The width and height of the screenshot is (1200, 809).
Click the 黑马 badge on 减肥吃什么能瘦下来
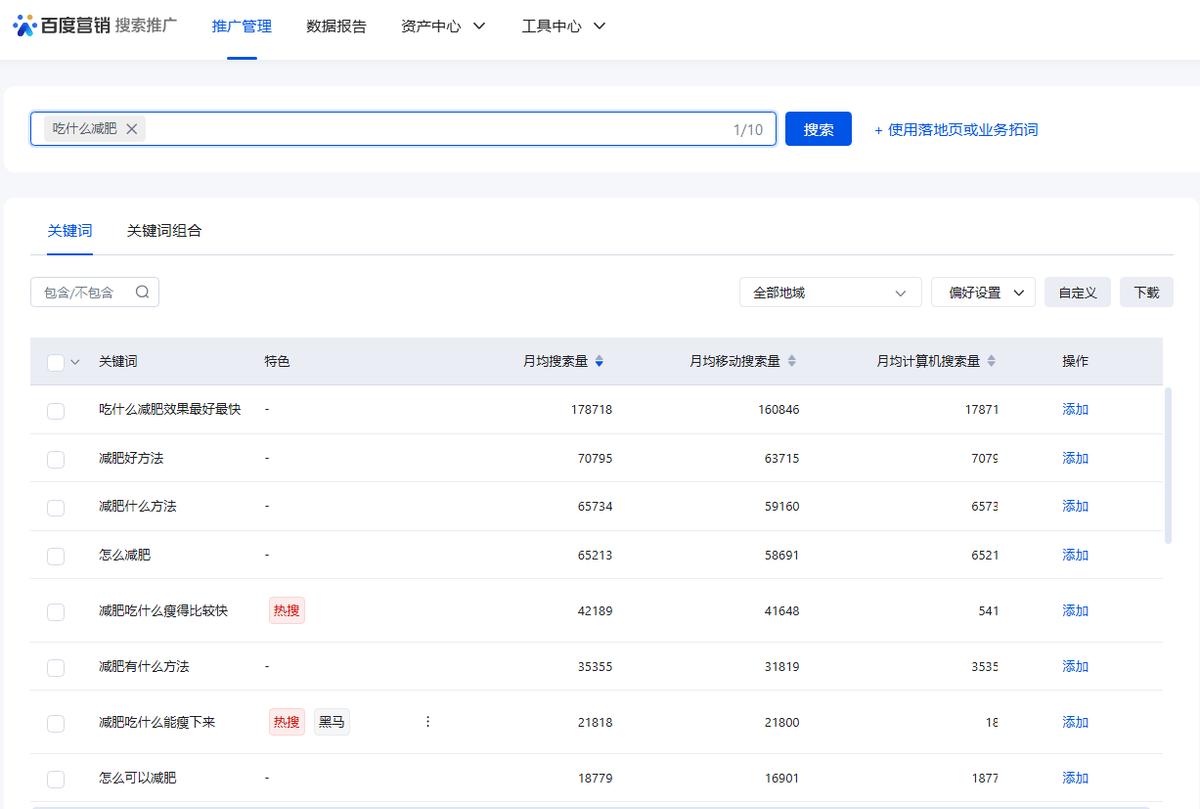[x=331, y=721]
